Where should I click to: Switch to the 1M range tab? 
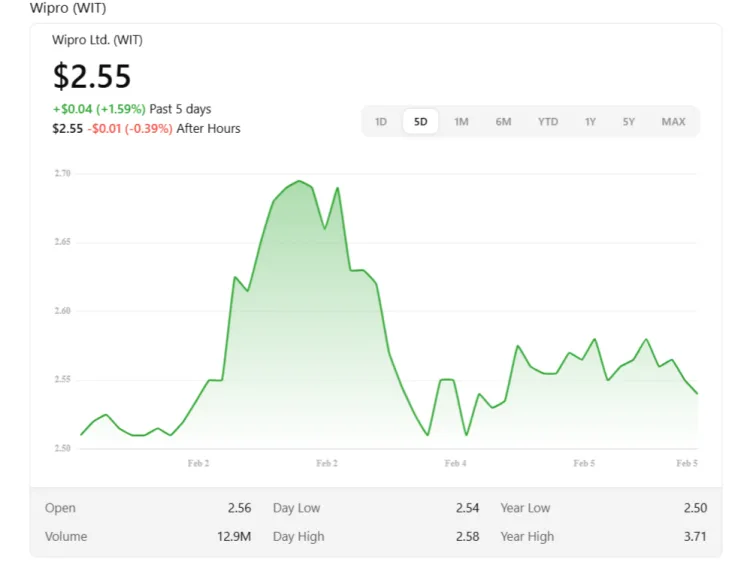click(461, 122)
